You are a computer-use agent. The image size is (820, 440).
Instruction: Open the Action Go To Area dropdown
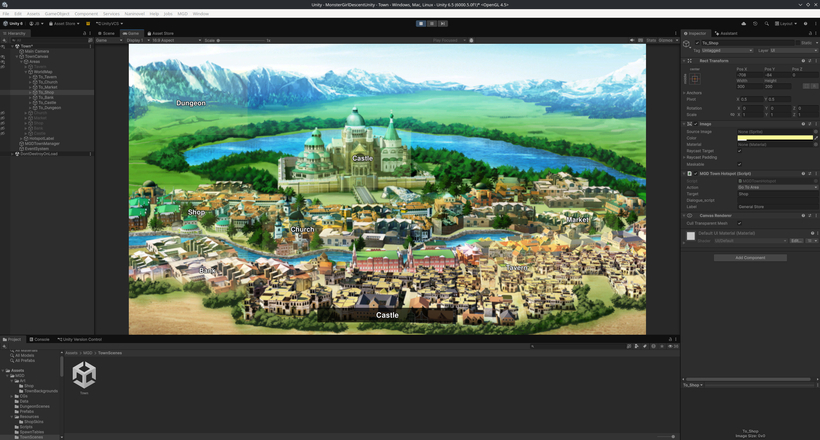click(778, 187)
